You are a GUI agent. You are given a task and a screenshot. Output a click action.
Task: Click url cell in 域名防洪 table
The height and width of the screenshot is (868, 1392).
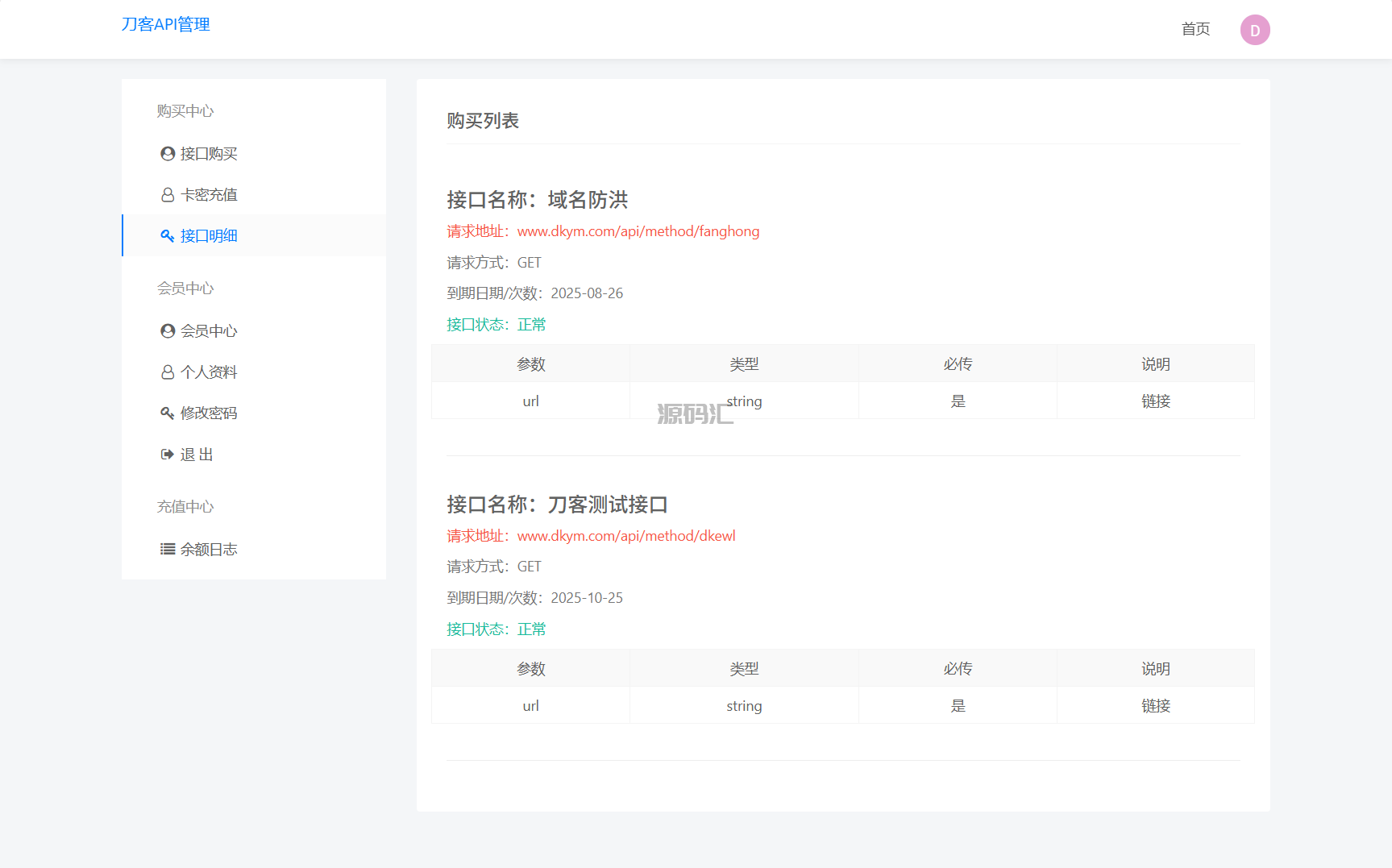(531, 401)
